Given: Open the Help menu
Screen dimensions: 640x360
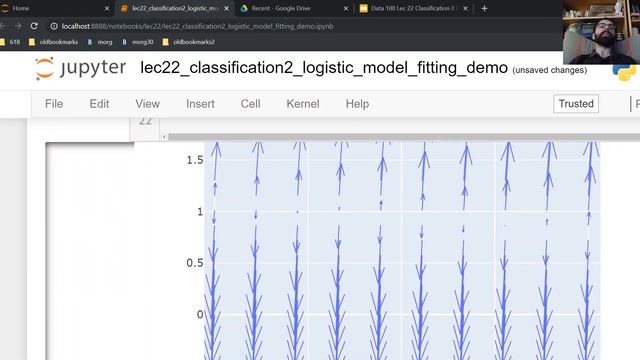Looking at the screenshot, I should pyautogui.click(x=357, y=104).
